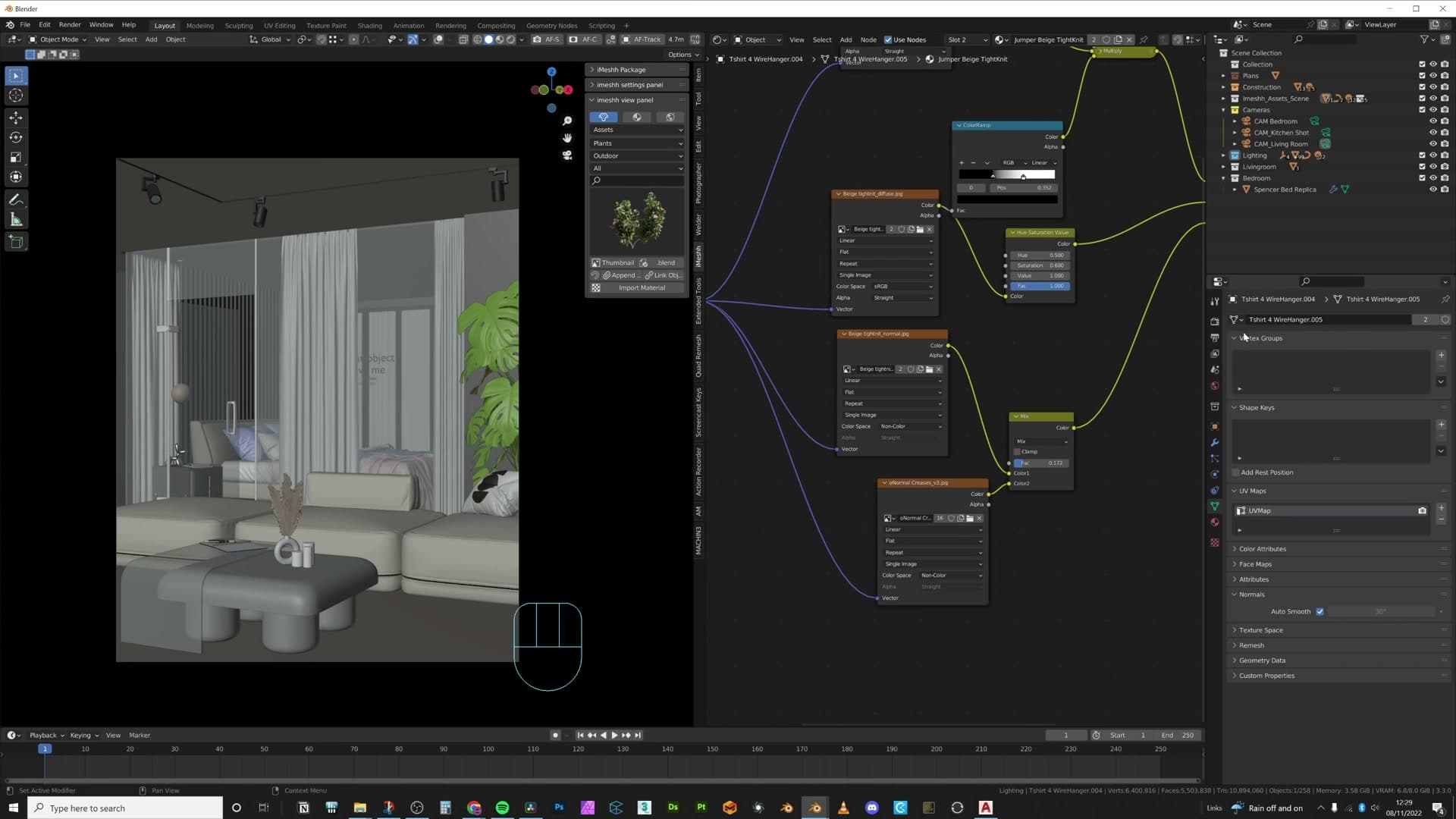Expand the Geometry Data panel

(1262, 661)
